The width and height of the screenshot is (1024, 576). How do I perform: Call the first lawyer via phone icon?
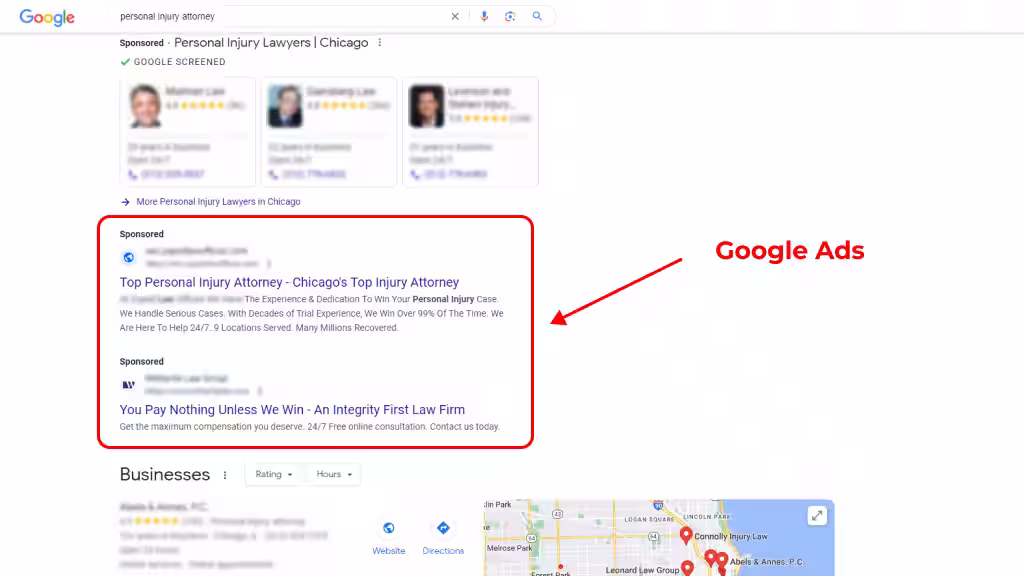133,174
